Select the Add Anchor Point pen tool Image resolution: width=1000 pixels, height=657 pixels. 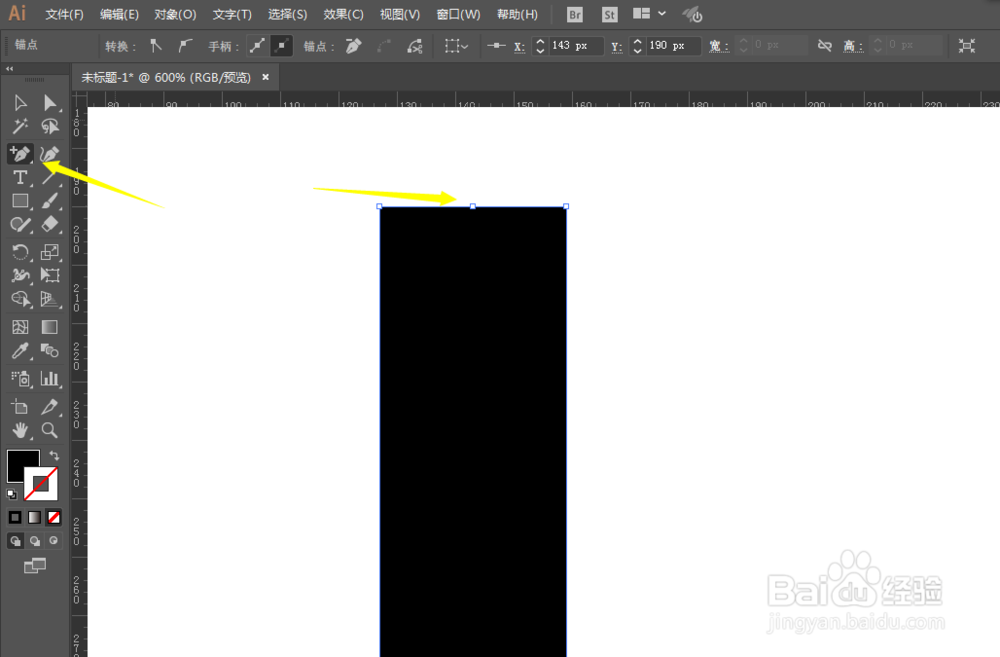click(20, 154)
